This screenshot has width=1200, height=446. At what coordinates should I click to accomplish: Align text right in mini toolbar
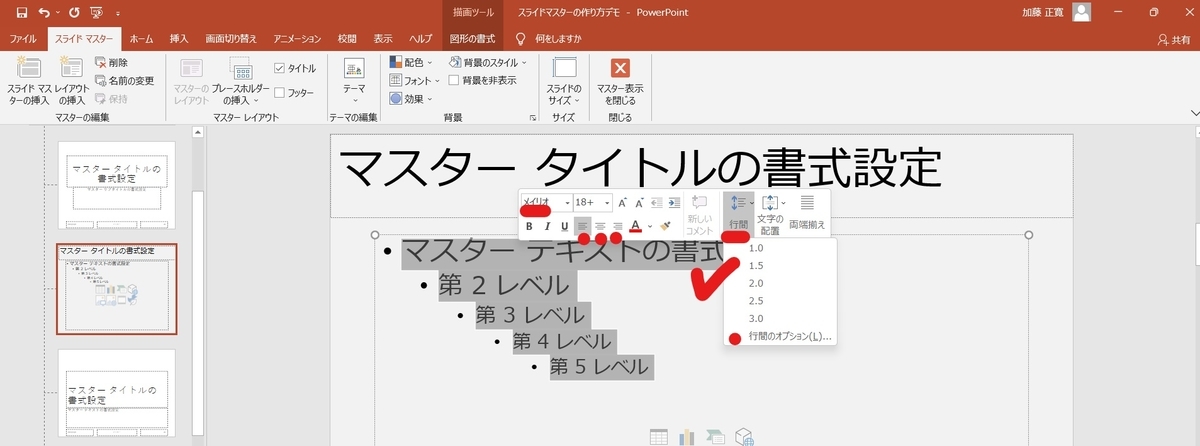pos(617,227)
